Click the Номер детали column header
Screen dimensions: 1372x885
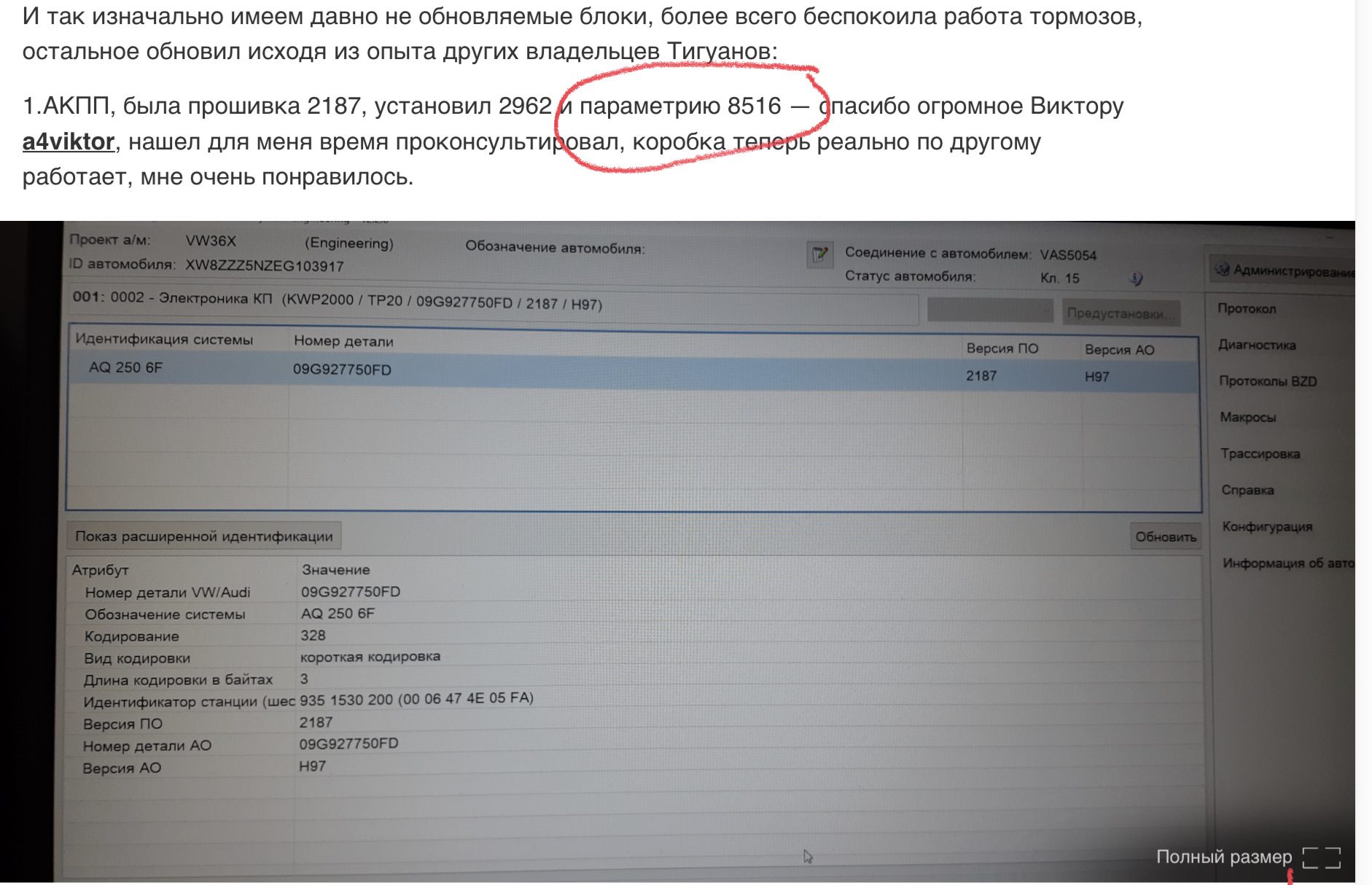pyautogui.click(x=343, y=341)
